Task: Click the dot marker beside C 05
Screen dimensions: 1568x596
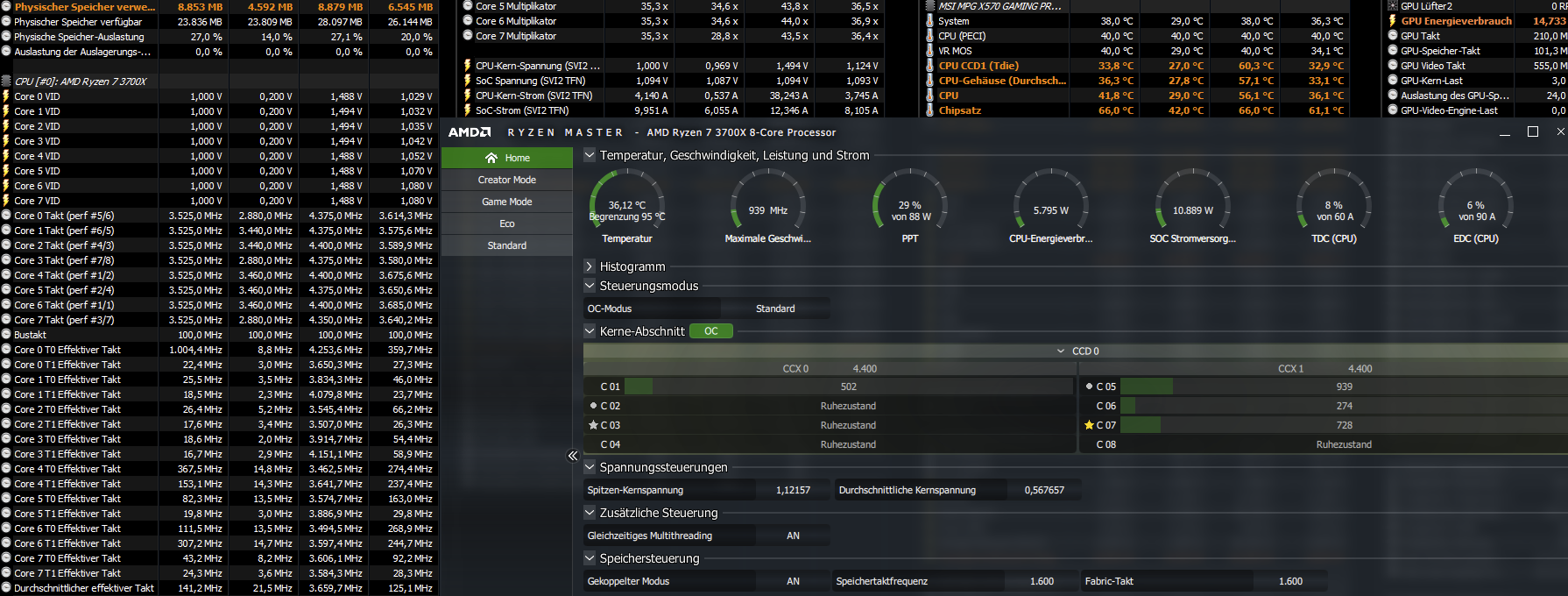Action: coord(1089,386)
